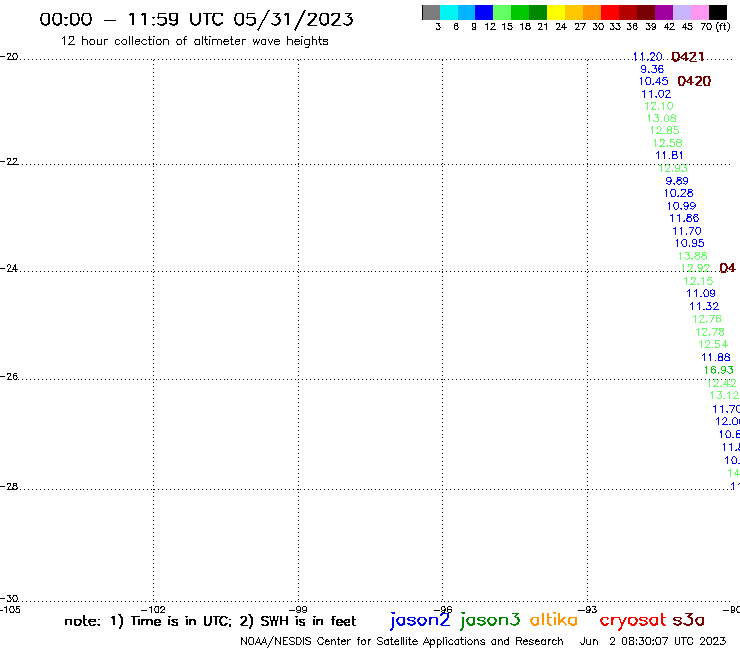Click the 0421 time stamp label
This screenshot has height=650, width=740.
click(x=688, y=57)
